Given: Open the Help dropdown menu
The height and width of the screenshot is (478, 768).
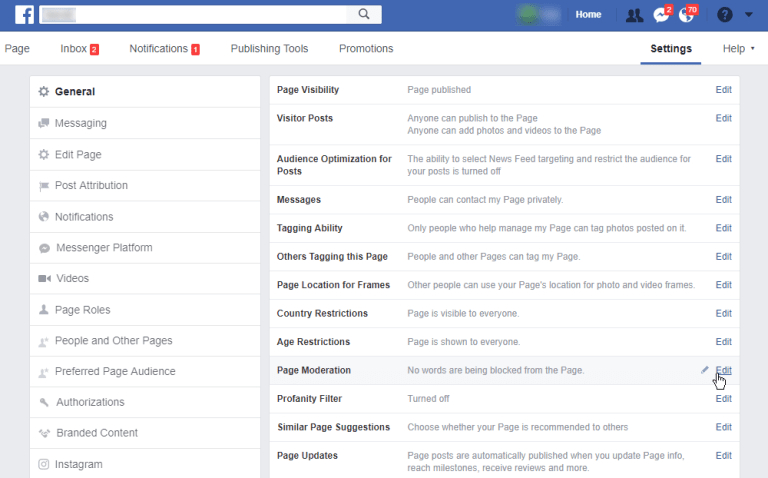Looking at the screenshot, I should tap(738, 48).
